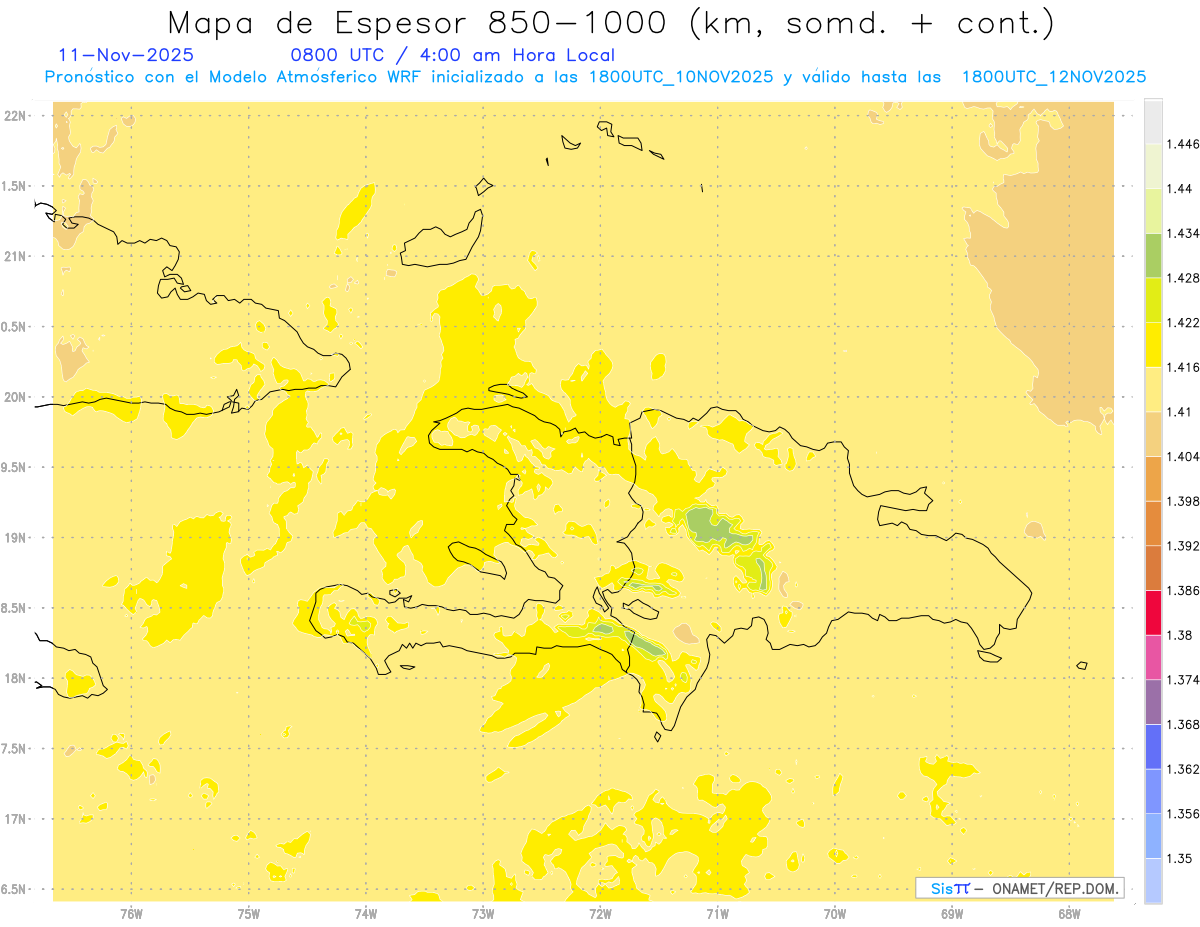Viewport: 1200px width, 927px height.
Task: Click the 'SisTT - ONAMET/REP.DOM.' label
Action: coord(1020,888)
